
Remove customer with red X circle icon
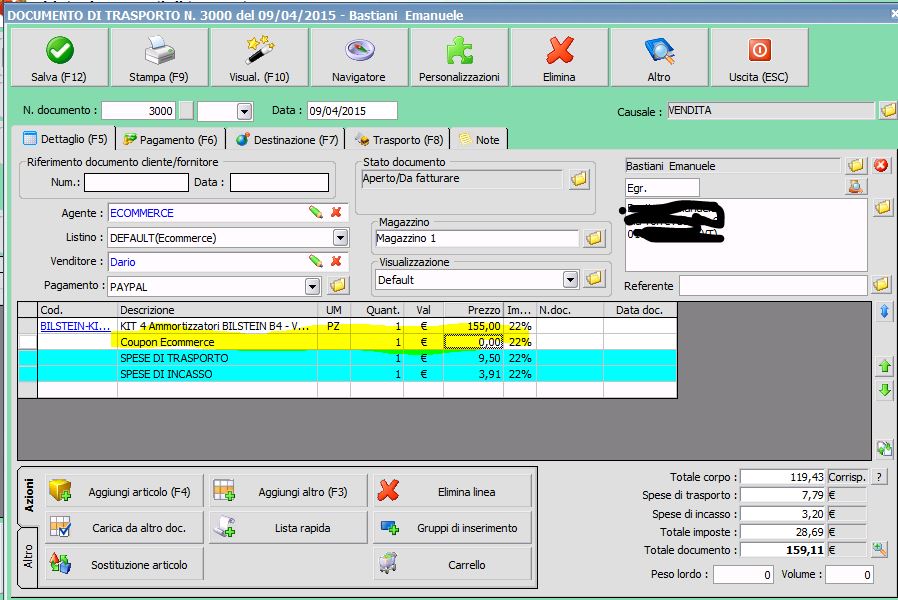point(881,166)
